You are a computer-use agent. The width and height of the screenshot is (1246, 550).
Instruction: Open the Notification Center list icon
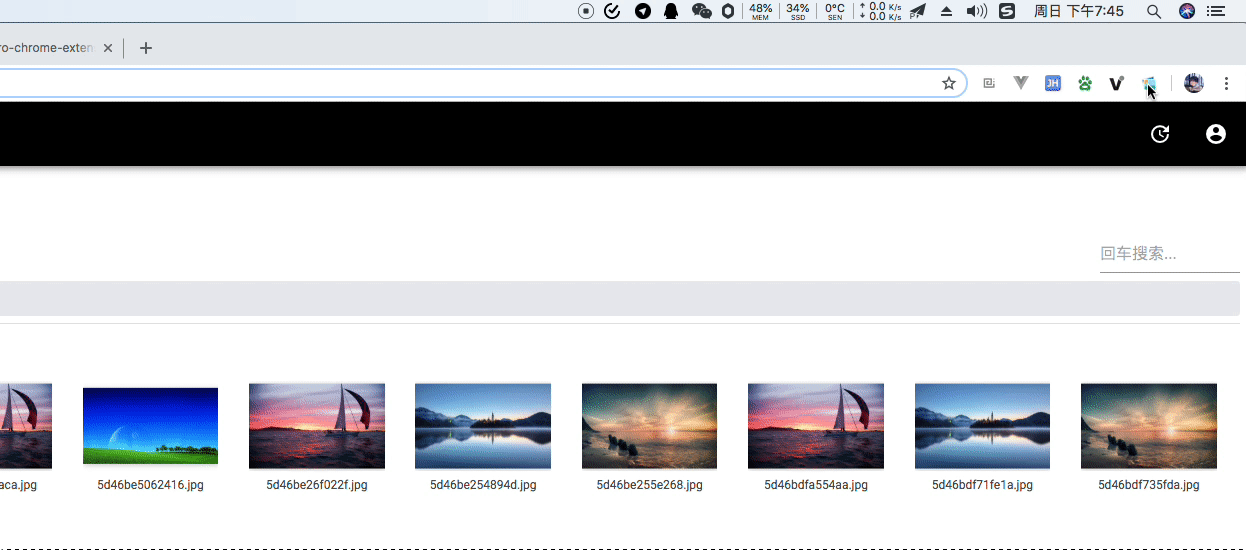pyautogui.click(x=1216, y=11)
